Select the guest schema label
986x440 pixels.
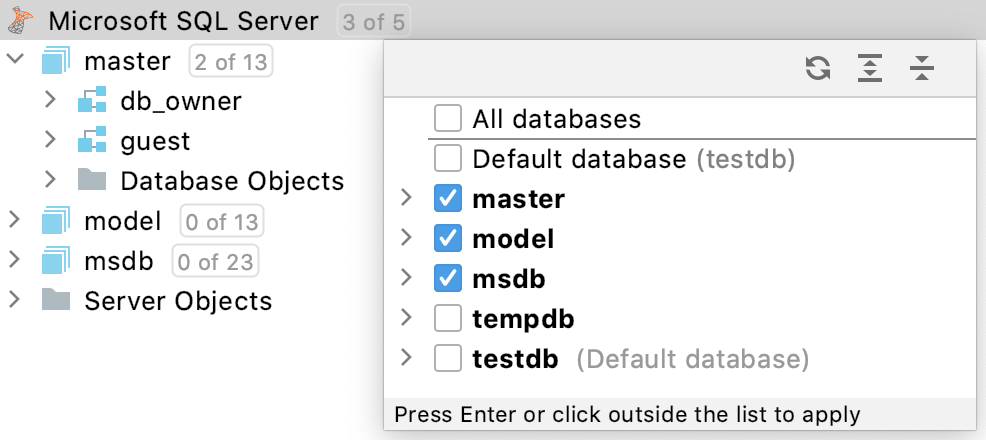pyautogui.click(x=155, y=142)
